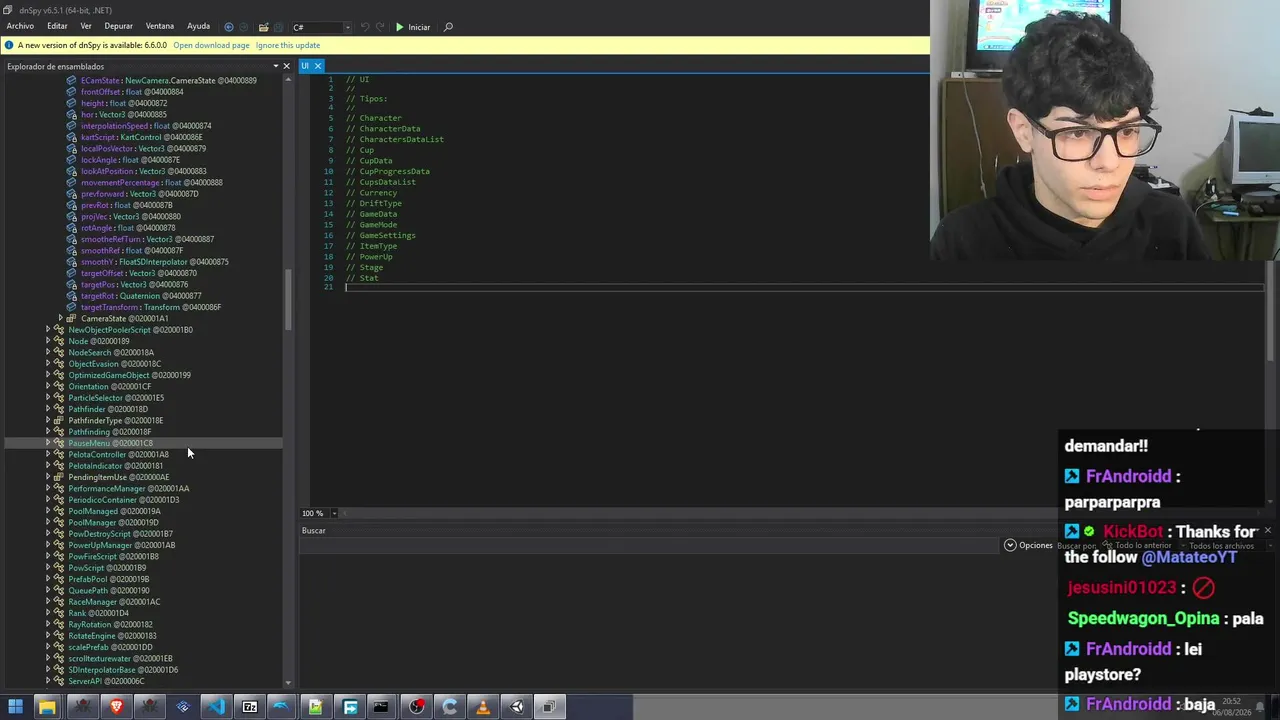The image size is (1280, 720).
Task: Open the Archivo menu
Action: [x=20, y=26]
